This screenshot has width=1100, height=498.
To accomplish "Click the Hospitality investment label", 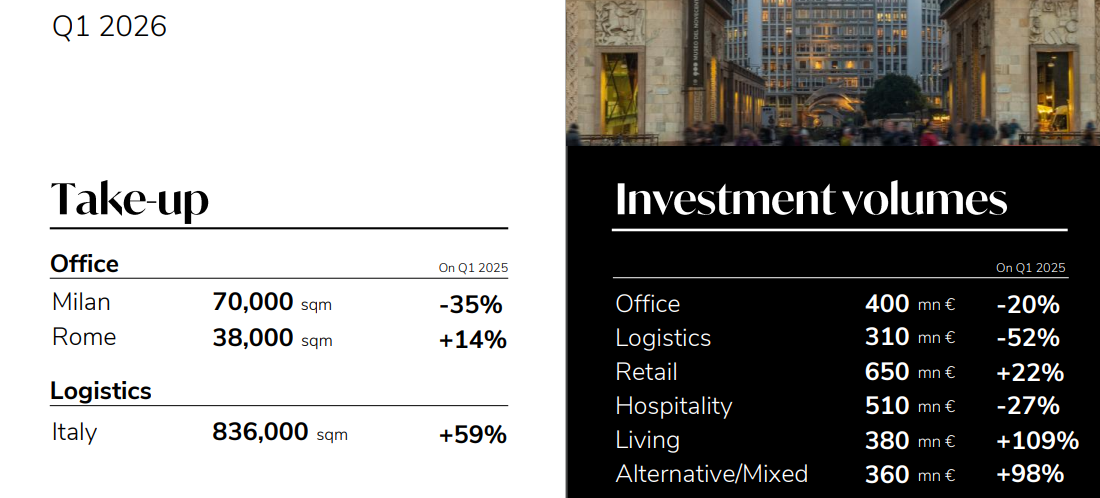I will (674, 406).
